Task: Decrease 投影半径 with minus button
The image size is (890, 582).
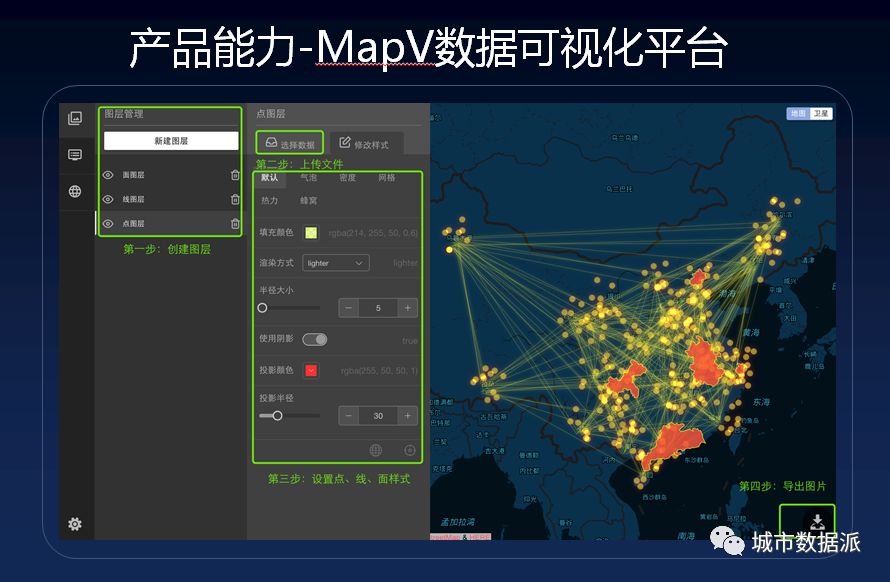Action: pos(349,416)
